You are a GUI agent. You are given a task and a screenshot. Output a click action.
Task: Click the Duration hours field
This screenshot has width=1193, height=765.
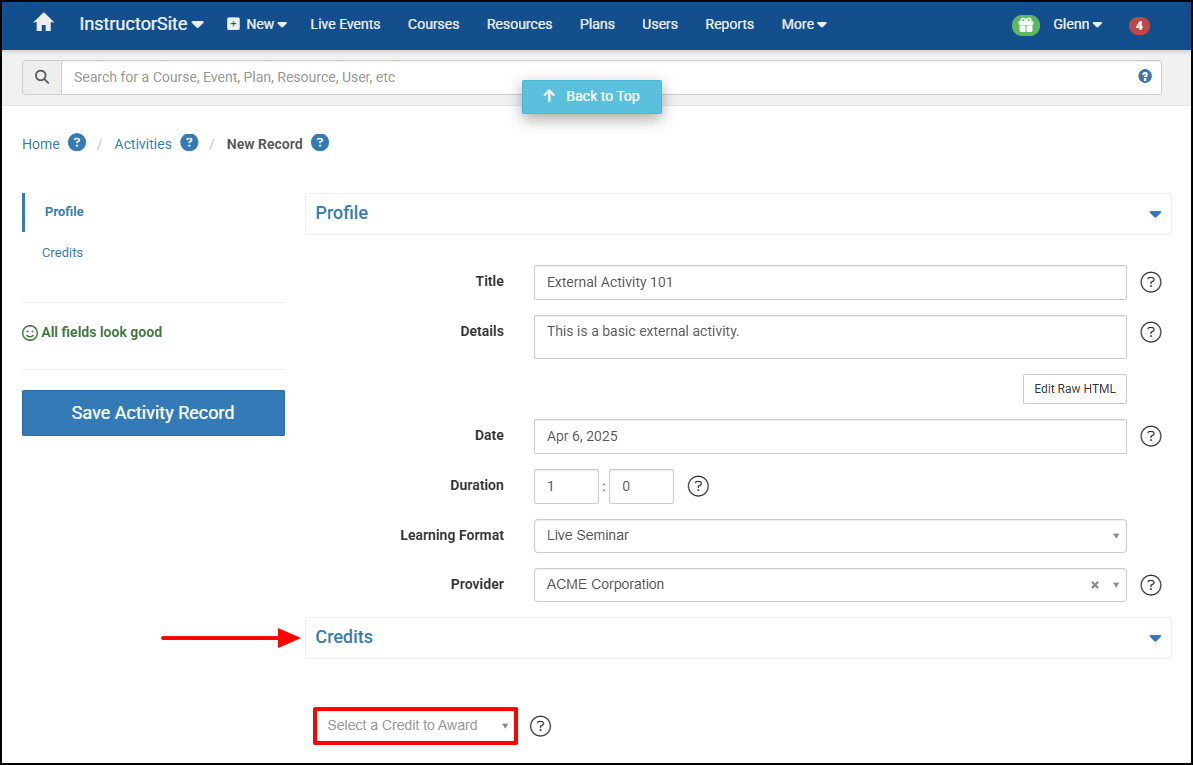point(566,486)
